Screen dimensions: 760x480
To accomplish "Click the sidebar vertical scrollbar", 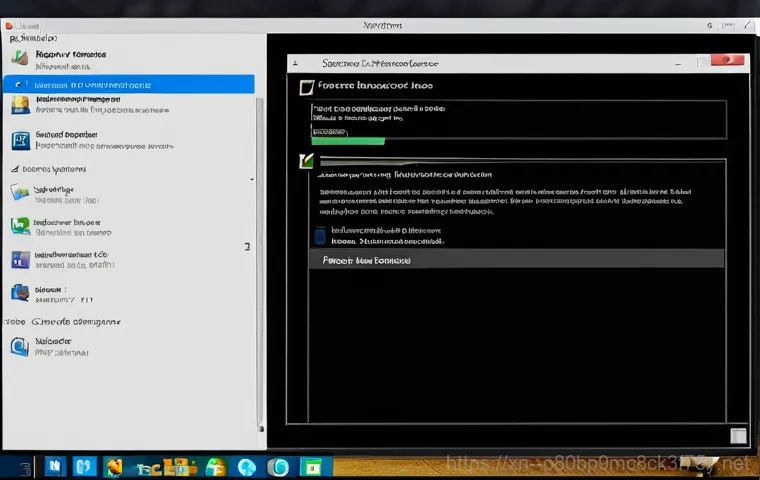I will 260,262.
